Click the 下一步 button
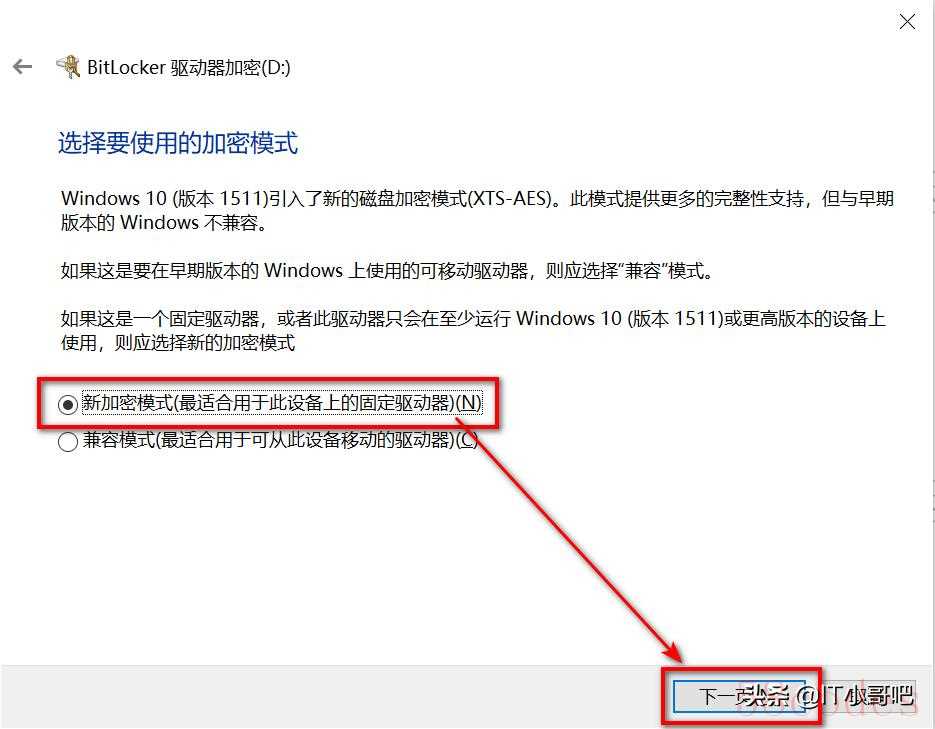935x729 pixels. pyautogui.click(x=739, y=696)
